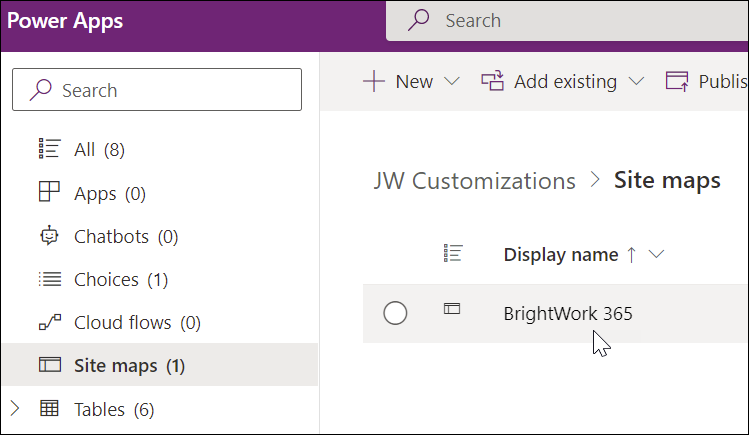Viewport: 749px width, 435px height.
Task: Open Display name column sort dropdown
Action: (657, 255)
